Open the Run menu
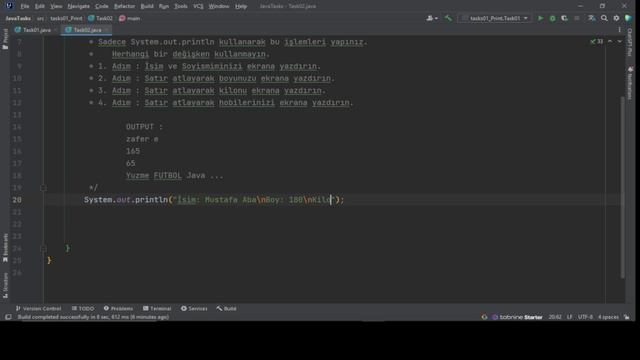 pyautogui.click(x=164, y=6)
